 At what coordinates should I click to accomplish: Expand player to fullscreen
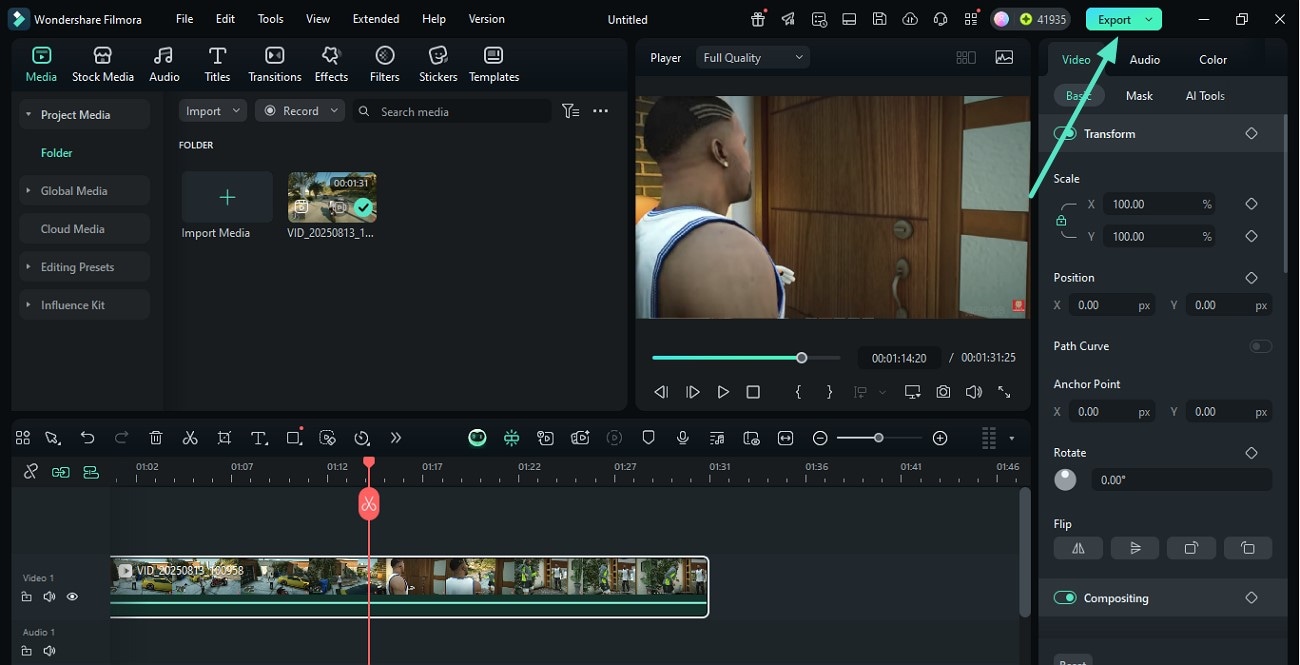coord(1004,392)
